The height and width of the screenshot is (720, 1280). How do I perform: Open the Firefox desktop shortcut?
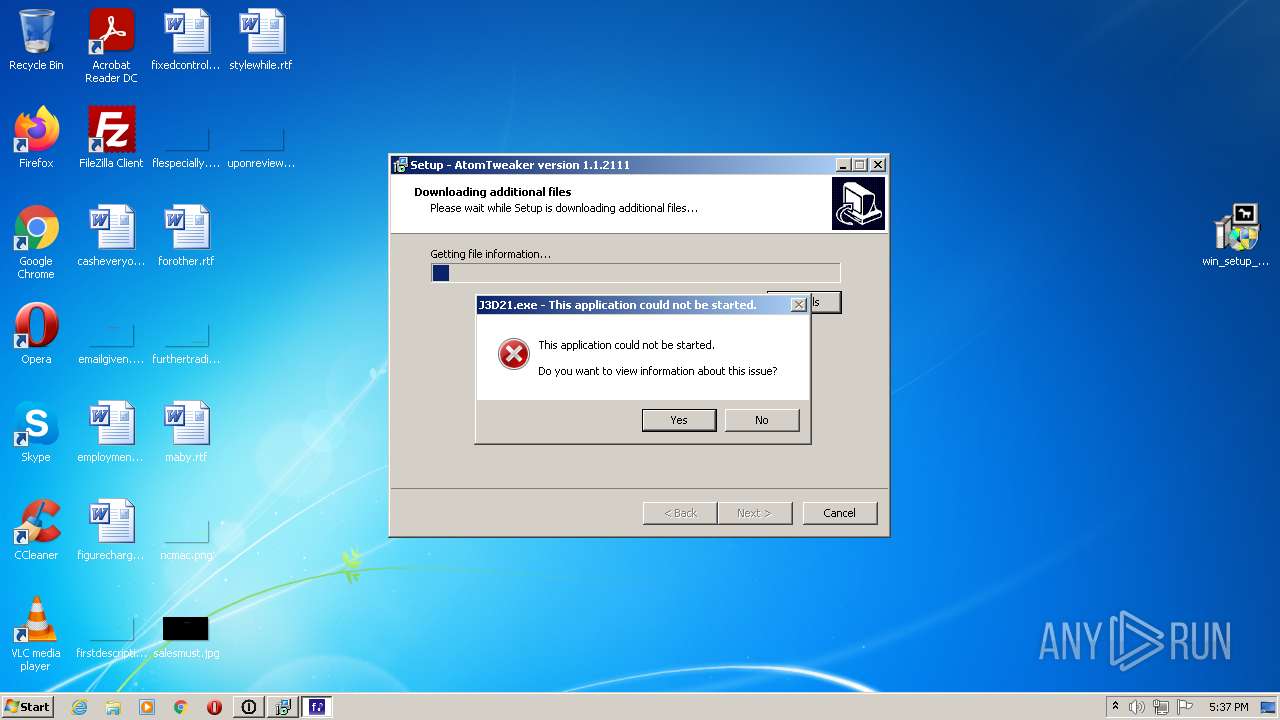tap(36, 138)
